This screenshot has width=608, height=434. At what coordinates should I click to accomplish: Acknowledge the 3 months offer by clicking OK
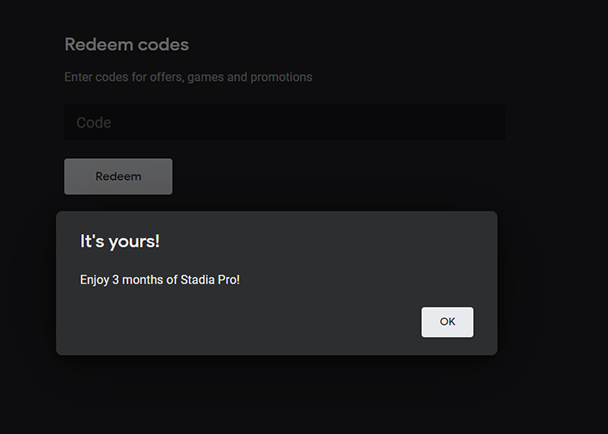pos(447,322)
